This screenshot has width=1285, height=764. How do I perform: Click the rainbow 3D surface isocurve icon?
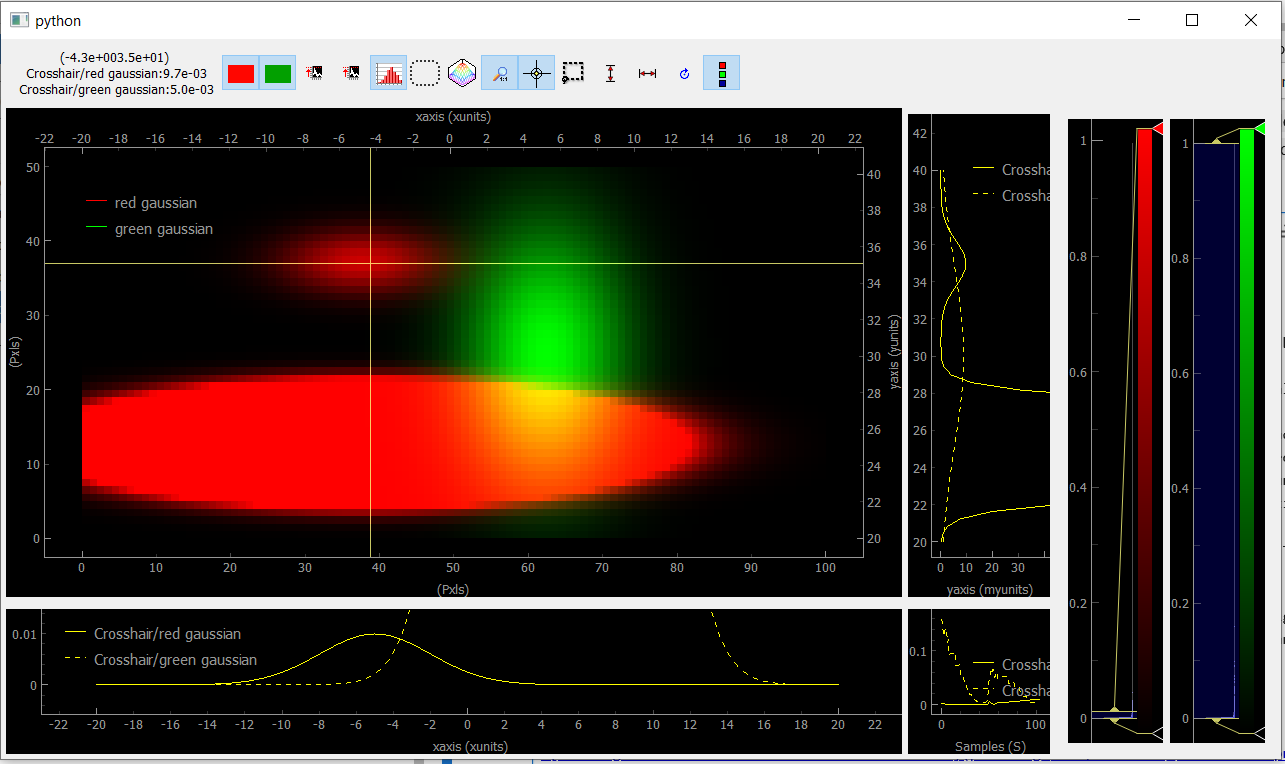pyautogui.click(x=462, y=73)
